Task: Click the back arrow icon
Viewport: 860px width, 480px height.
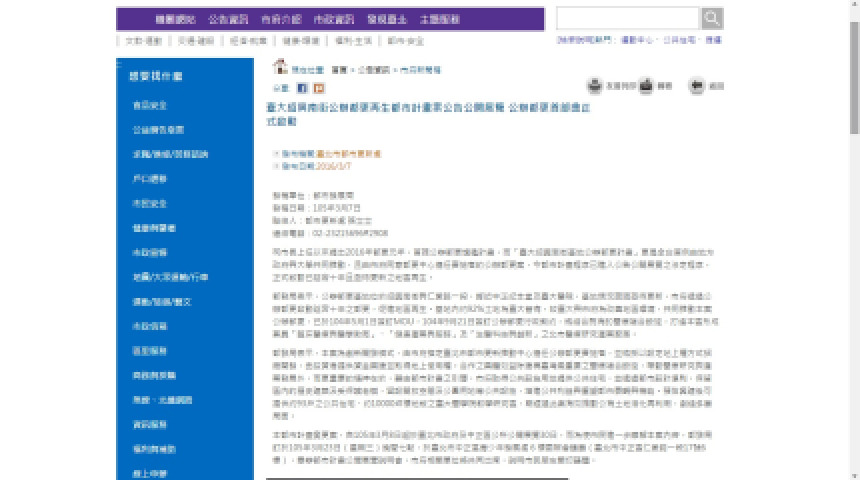Action: pos(697,86)
